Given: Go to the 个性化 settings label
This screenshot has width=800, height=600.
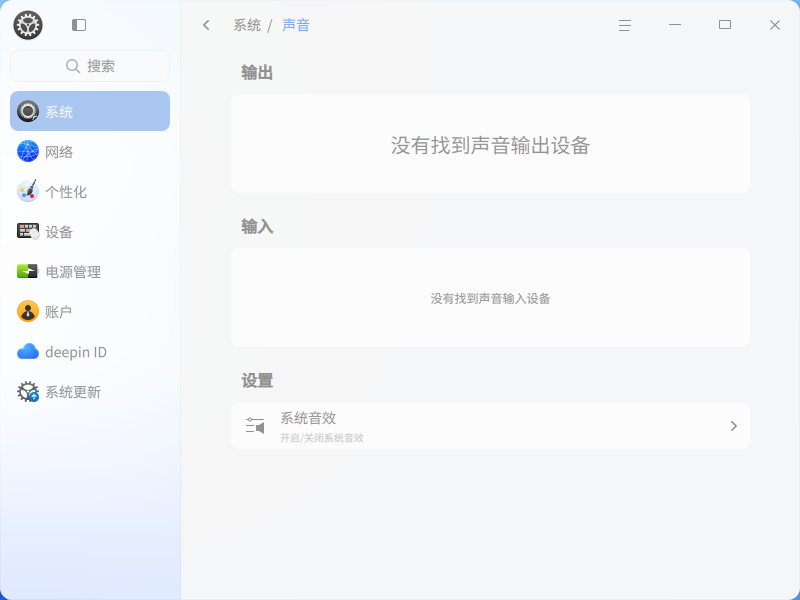Looking at the screenshot, I should (x=66, y=192).
